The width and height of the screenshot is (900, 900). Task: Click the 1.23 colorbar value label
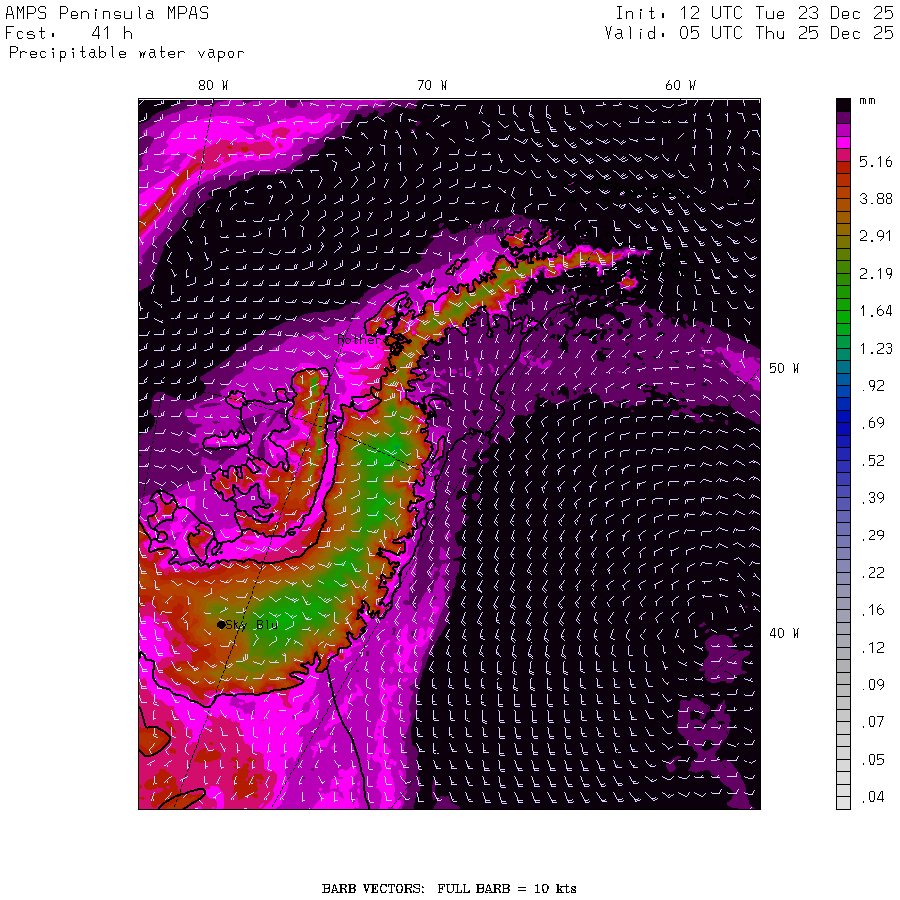pos(876,348)
